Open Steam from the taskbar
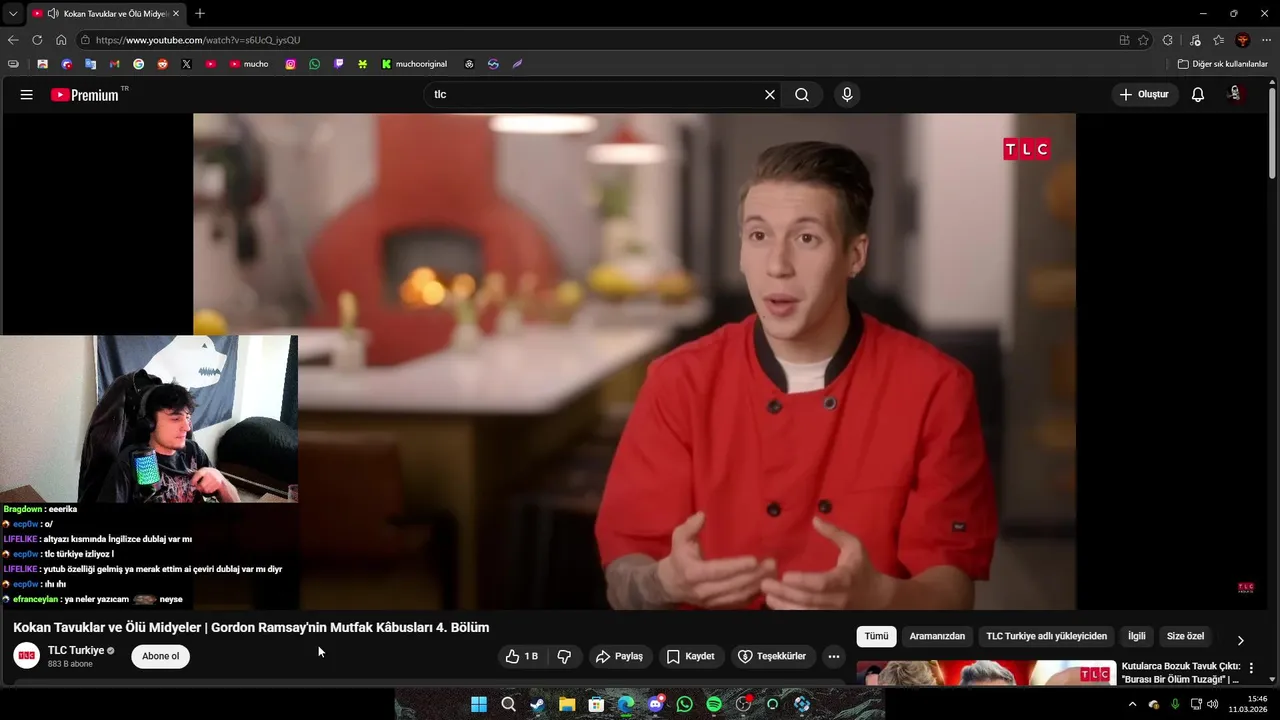This screenshot has height=720, width=1280. 537,704
